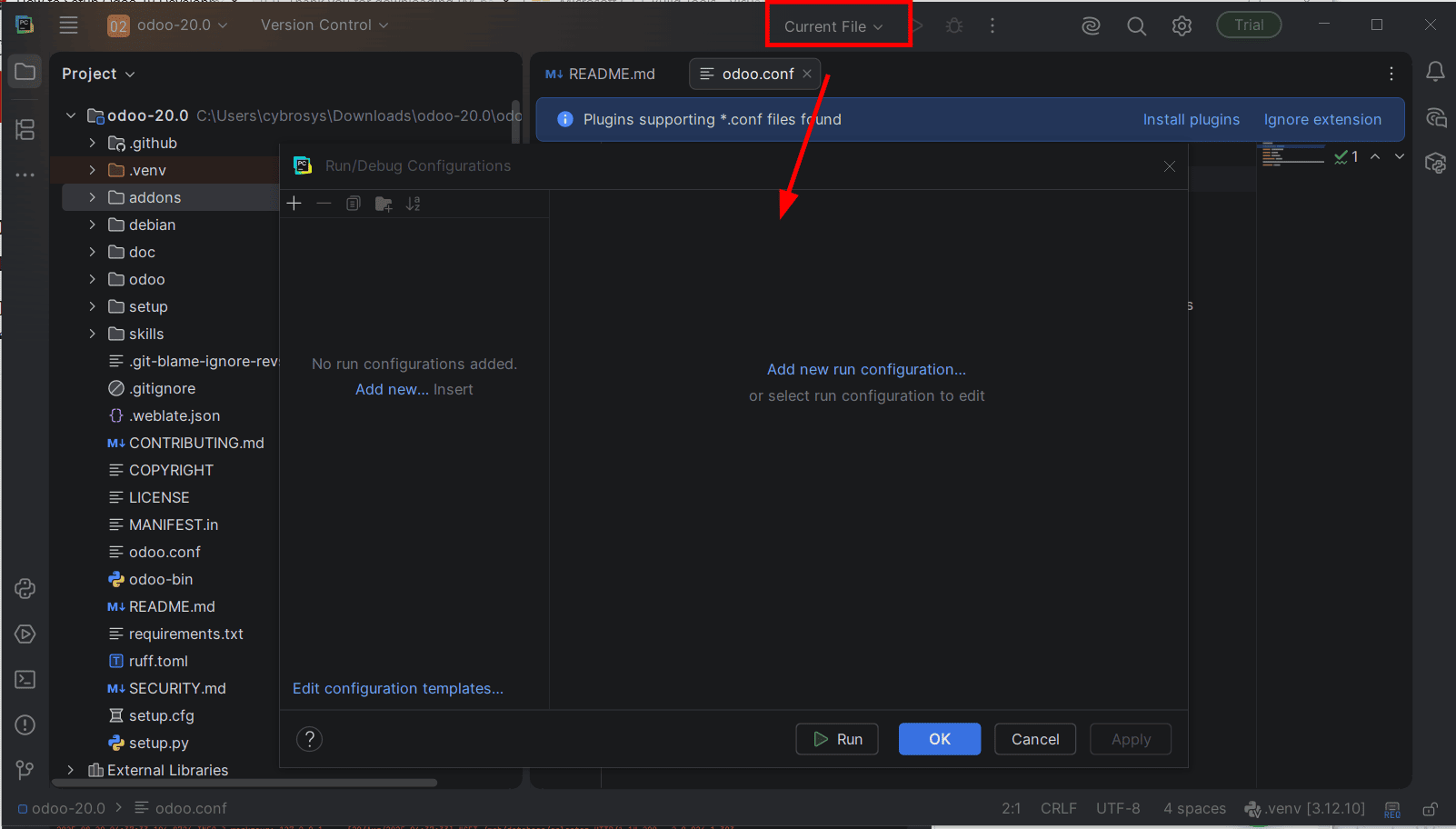The height and width of the screenshot is (829, 1456).
Task: Open the dialog Help question mark
Action: [x=310, y=739]
